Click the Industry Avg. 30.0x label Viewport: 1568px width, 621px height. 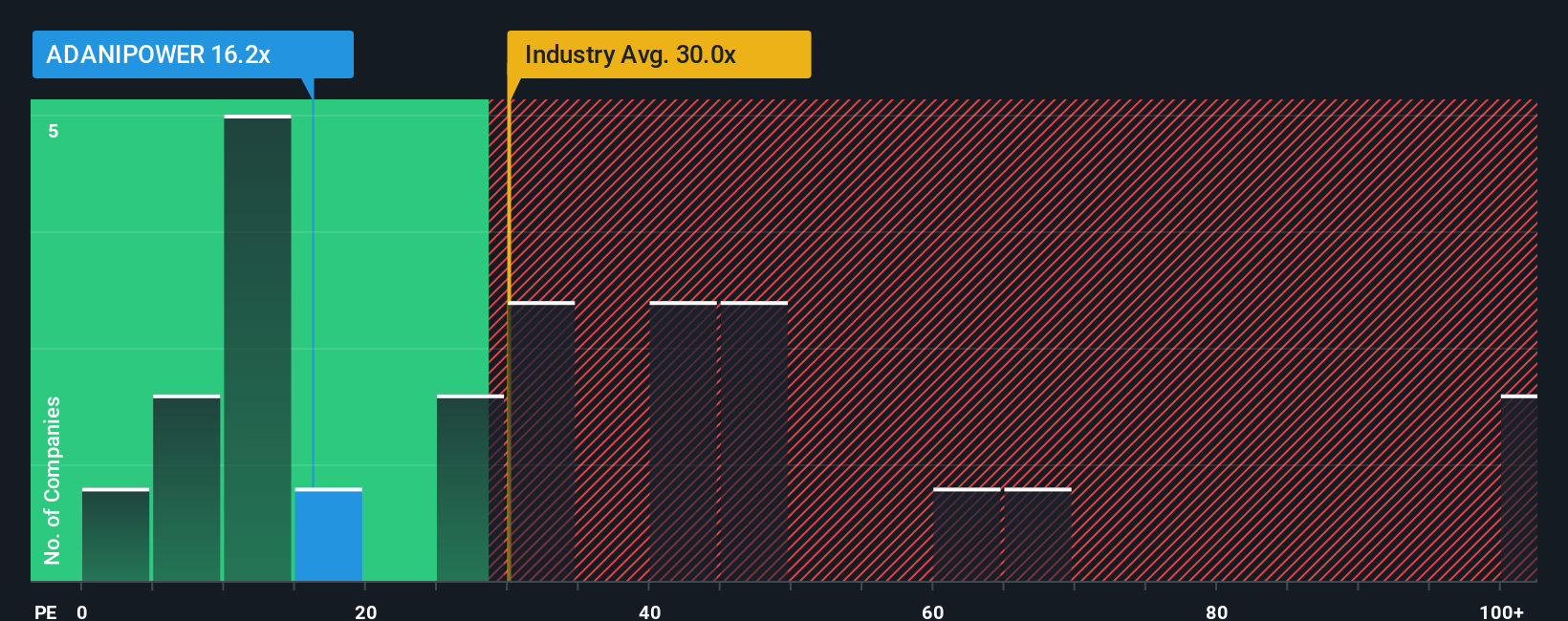(659, 54)
